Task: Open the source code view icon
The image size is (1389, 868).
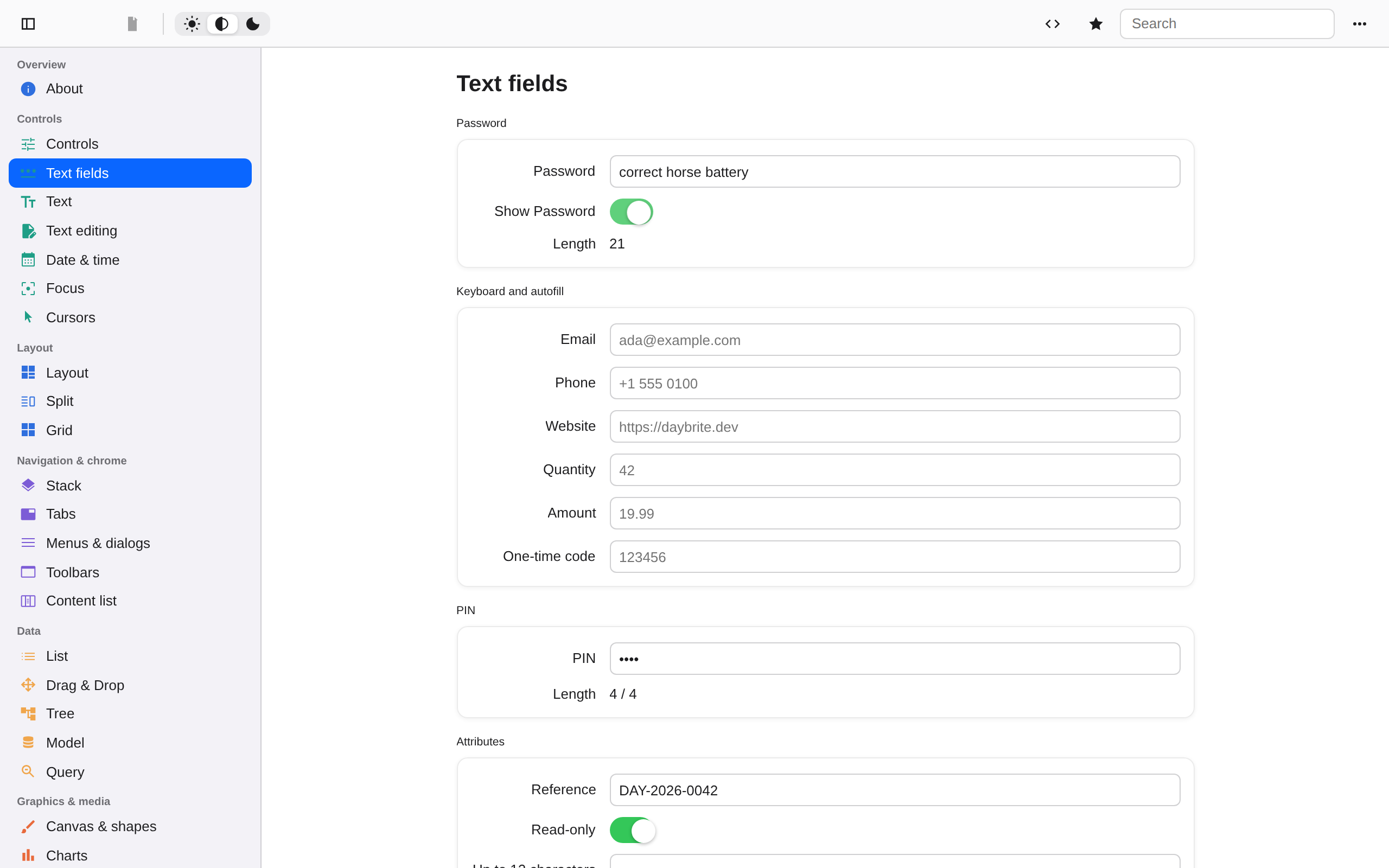Action: (x=1052, y=23)
